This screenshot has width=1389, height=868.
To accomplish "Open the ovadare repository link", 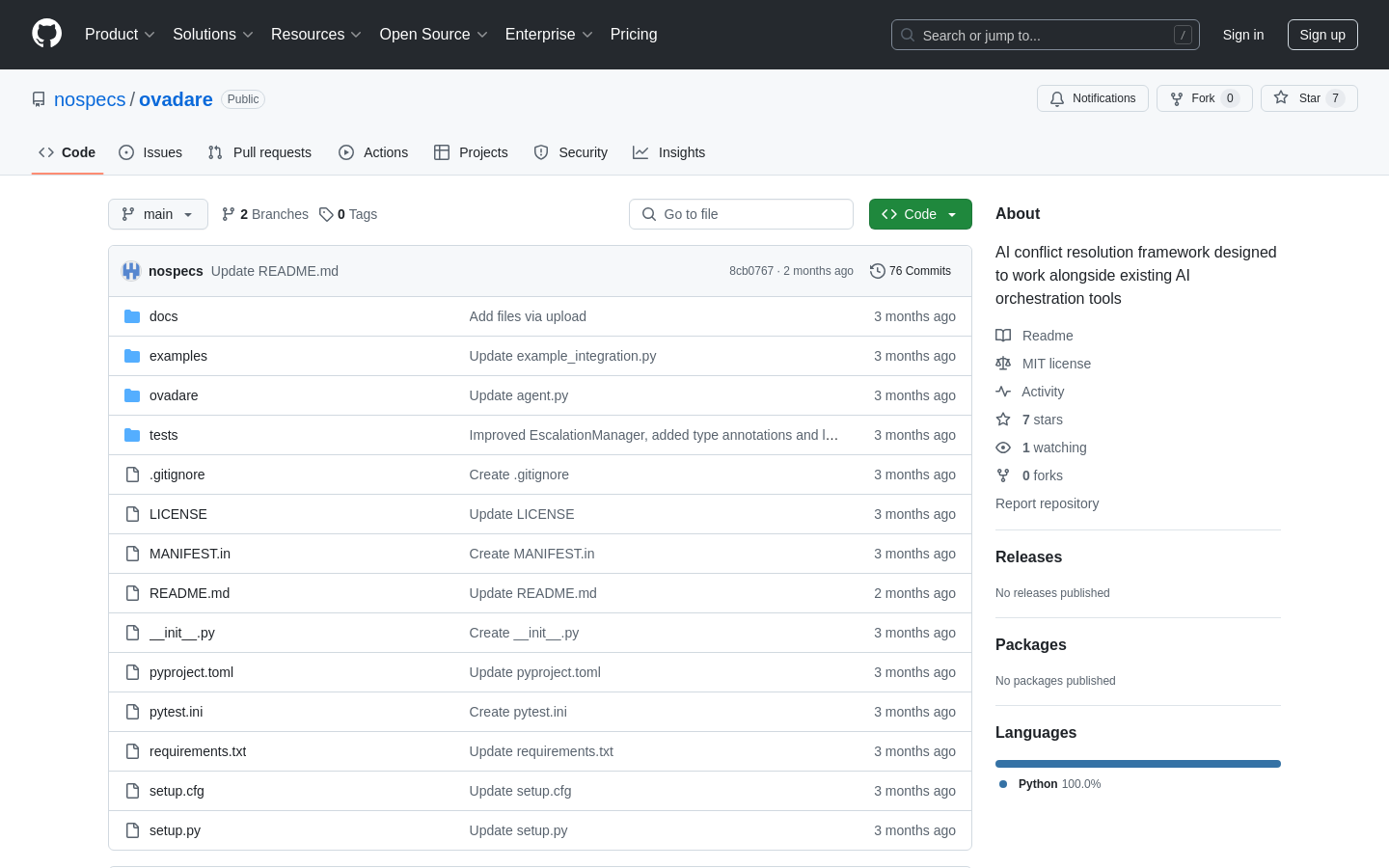I will 176,99.
